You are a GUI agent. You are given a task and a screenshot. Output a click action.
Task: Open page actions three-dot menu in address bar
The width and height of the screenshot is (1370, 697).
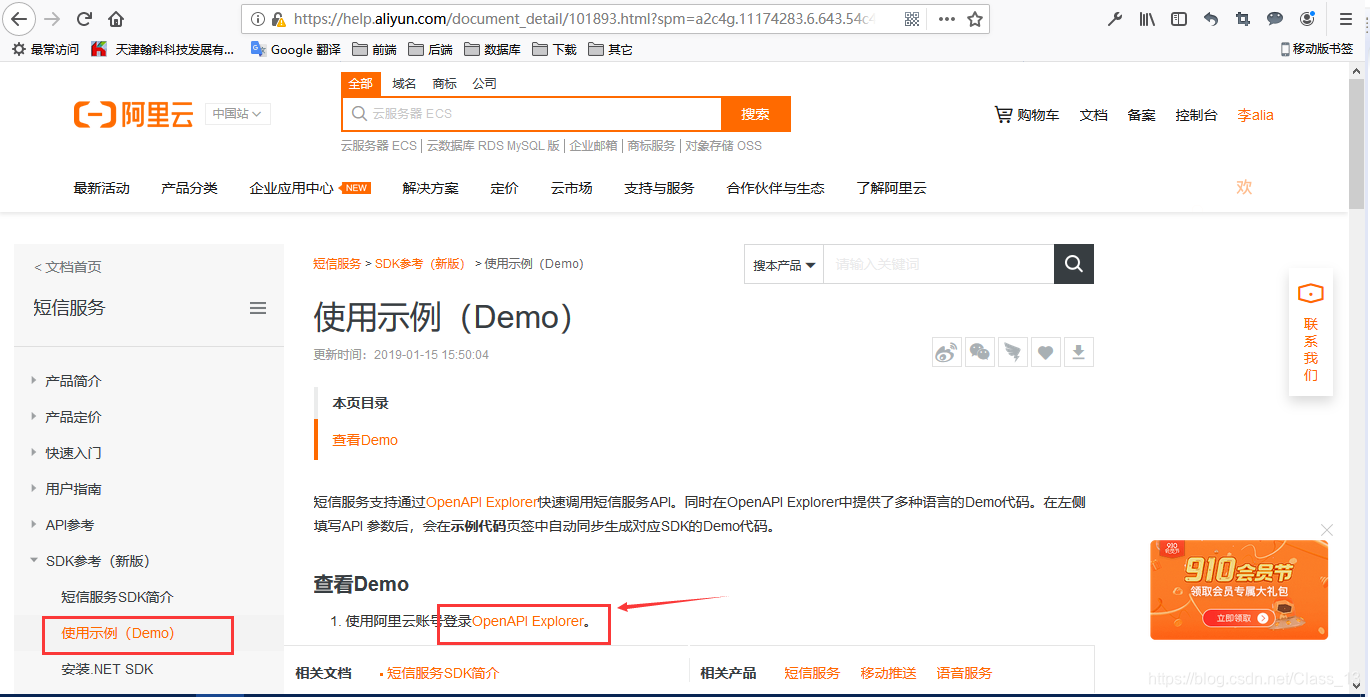tap(946, 19)
